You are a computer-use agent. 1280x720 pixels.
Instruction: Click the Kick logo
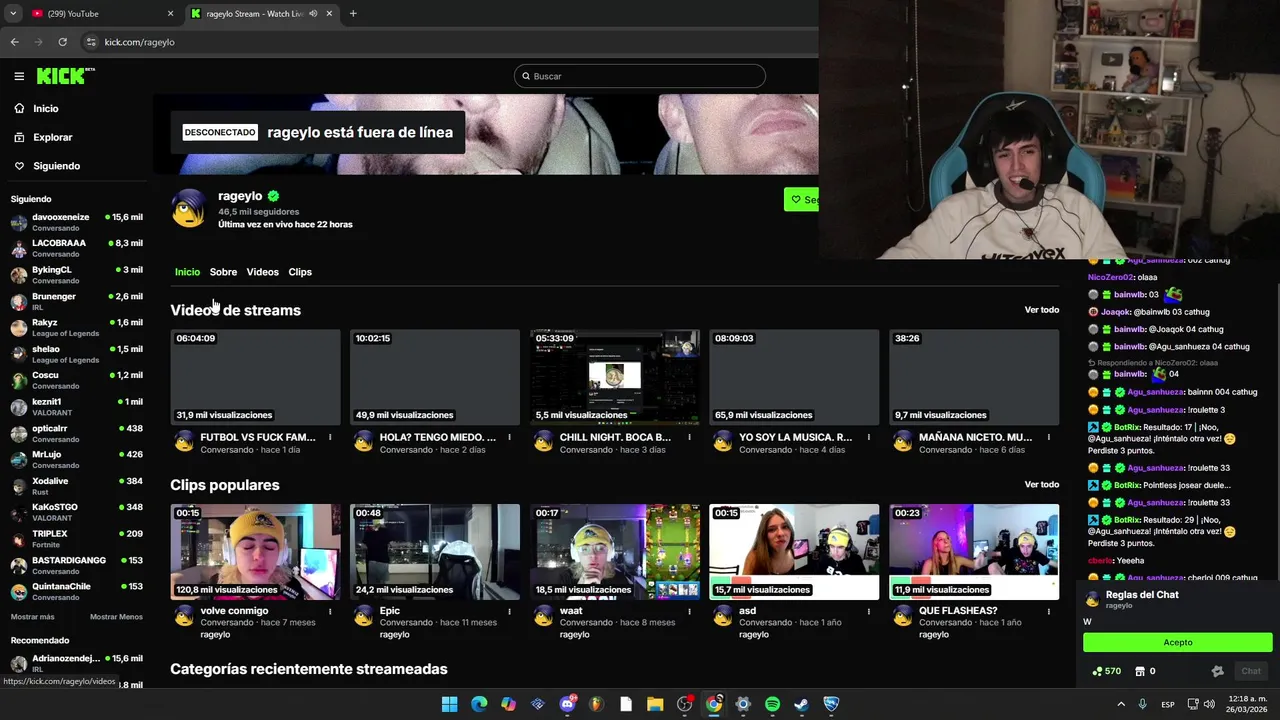click(65, 76)
